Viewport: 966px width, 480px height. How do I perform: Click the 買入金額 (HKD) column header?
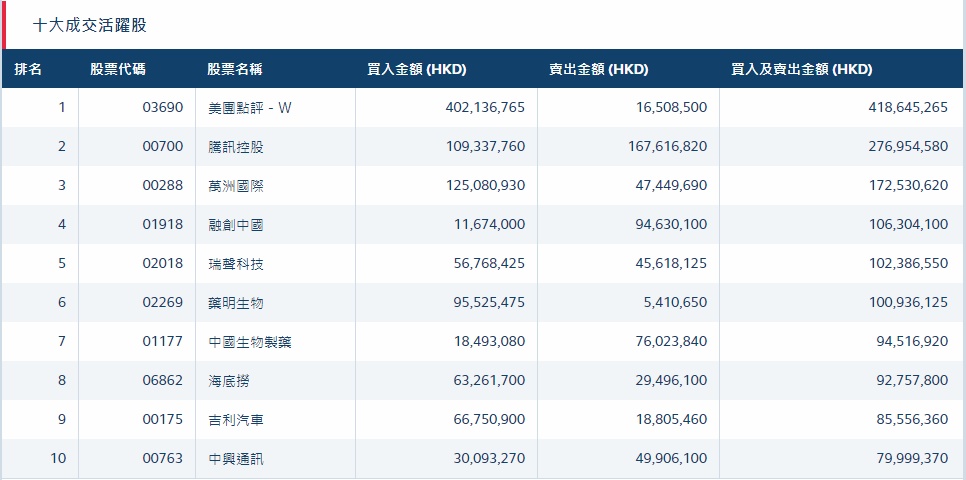417,70
